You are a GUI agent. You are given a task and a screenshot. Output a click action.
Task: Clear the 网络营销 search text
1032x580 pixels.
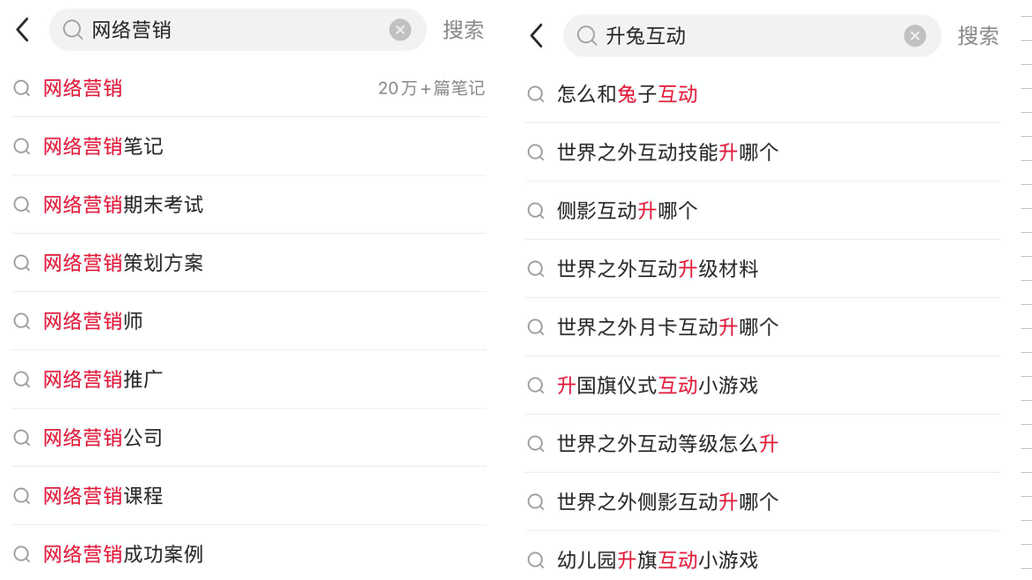[400, 30]
